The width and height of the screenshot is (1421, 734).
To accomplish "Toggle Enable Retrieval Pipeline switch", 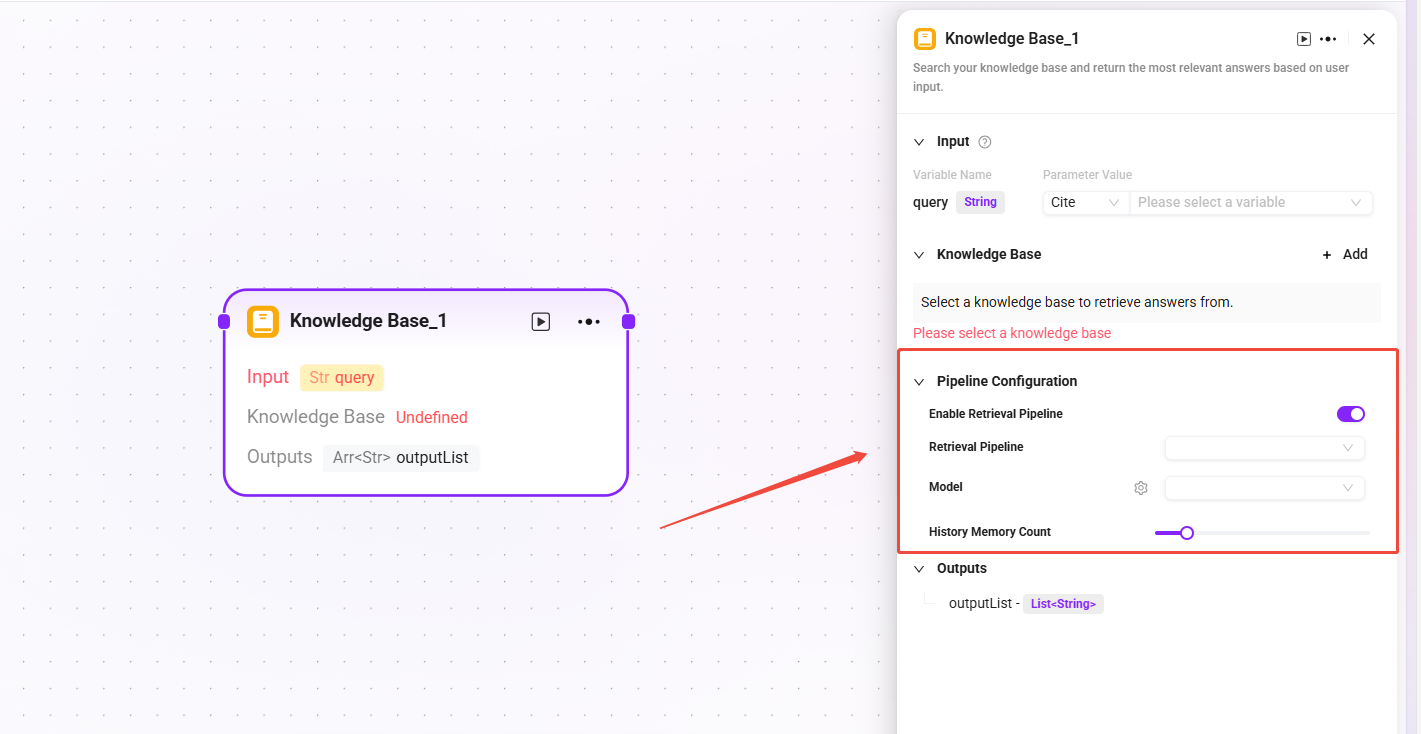I will click(1351, 414).
